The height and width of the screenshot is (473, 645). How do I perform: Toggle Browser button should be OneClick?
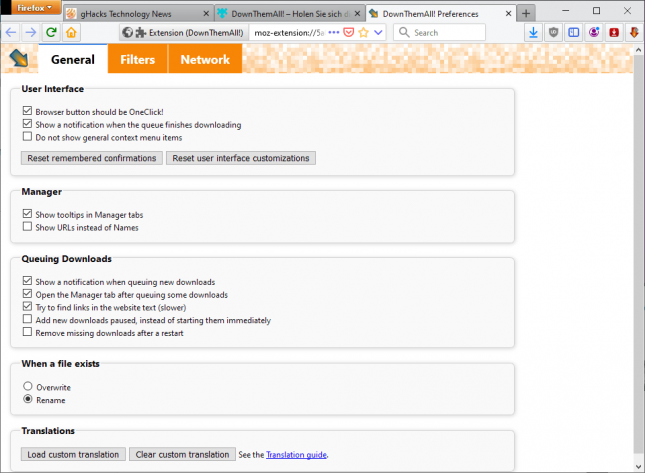click(27, 111)
